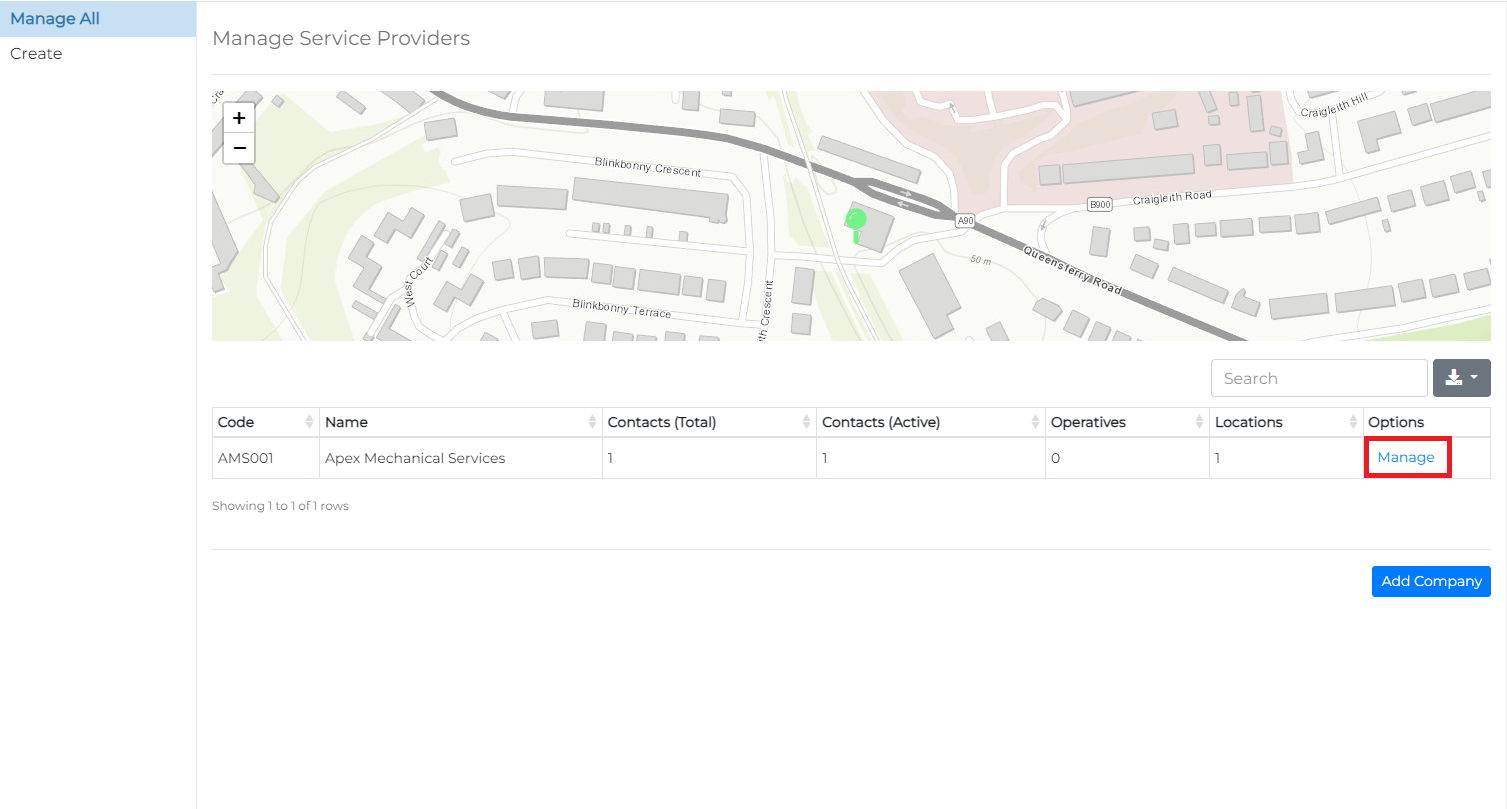The image size is (1507, 809).
Task: Sort by Operatives column
Action: pyautogui.click(x=1126, y=422)
